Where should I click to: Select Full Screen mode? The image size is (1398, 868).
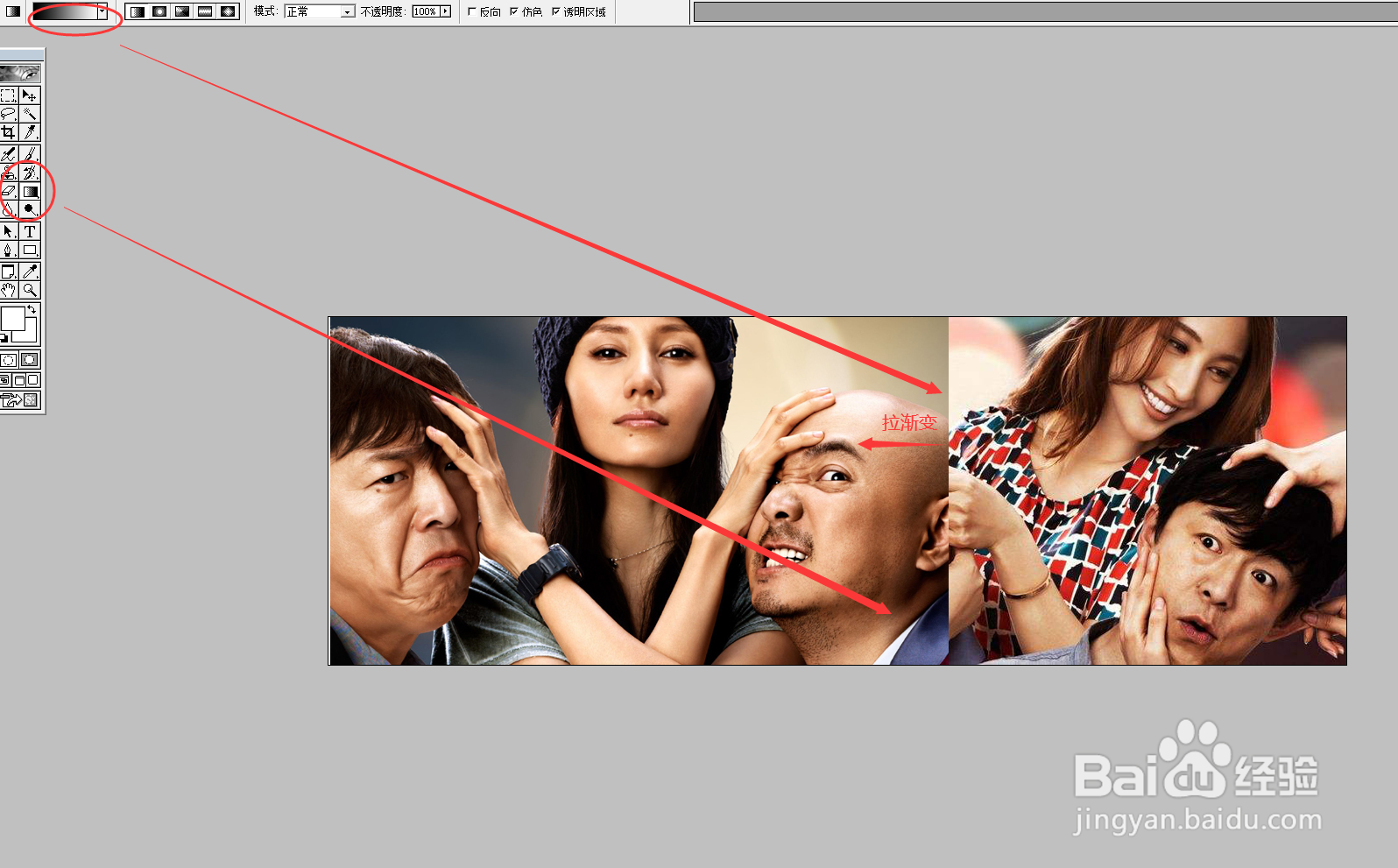[33, 380]
